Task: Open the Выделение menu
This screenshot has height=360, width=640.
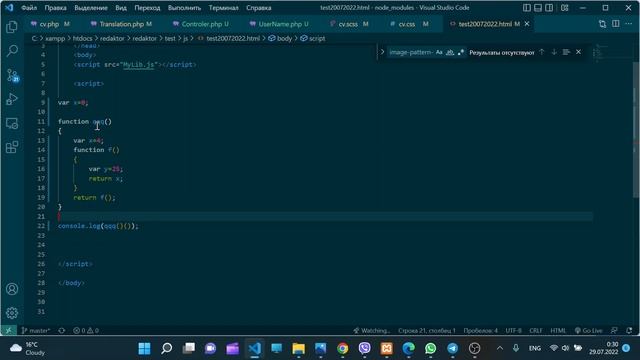Action: [91, 8]
